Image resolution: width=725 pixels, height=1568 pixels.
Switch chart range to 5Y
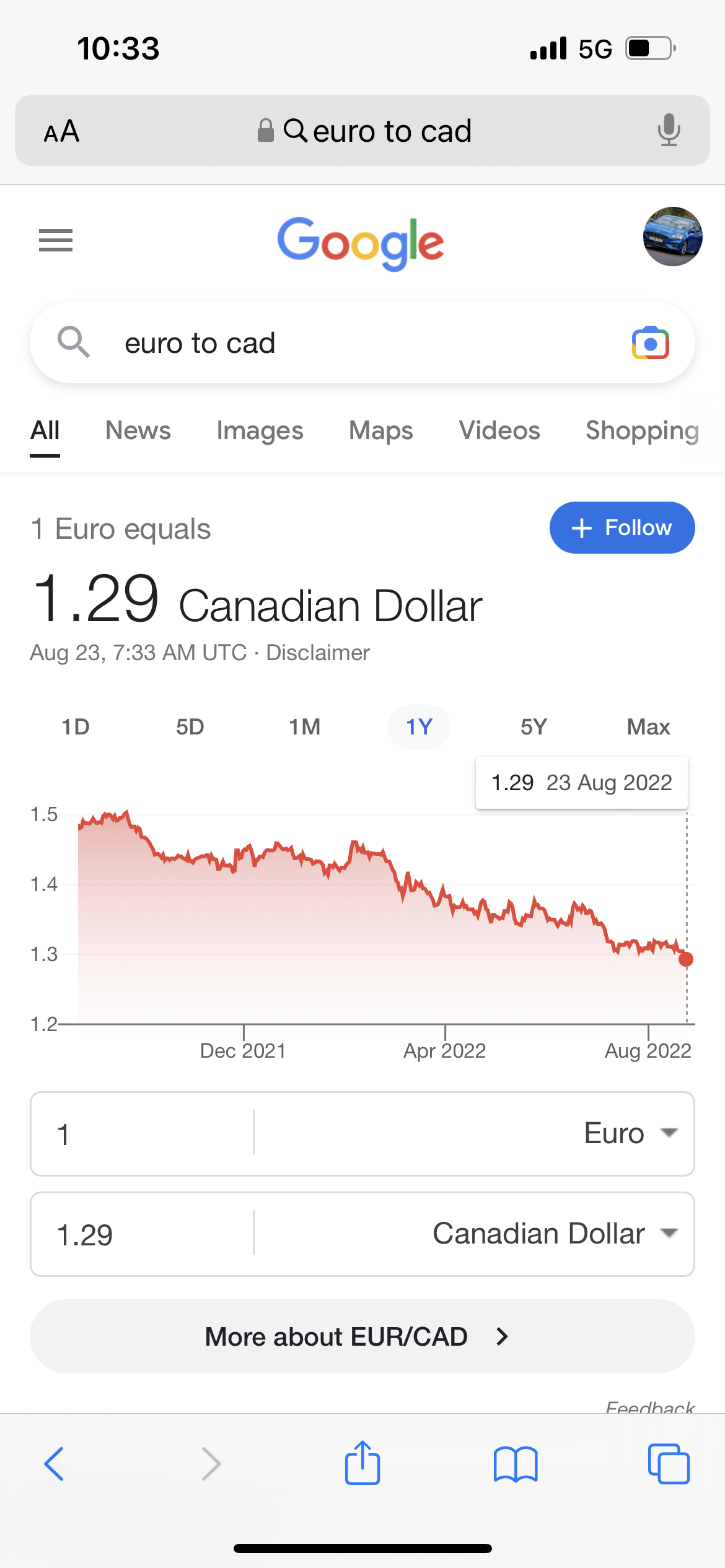click(x=534, y=727)
